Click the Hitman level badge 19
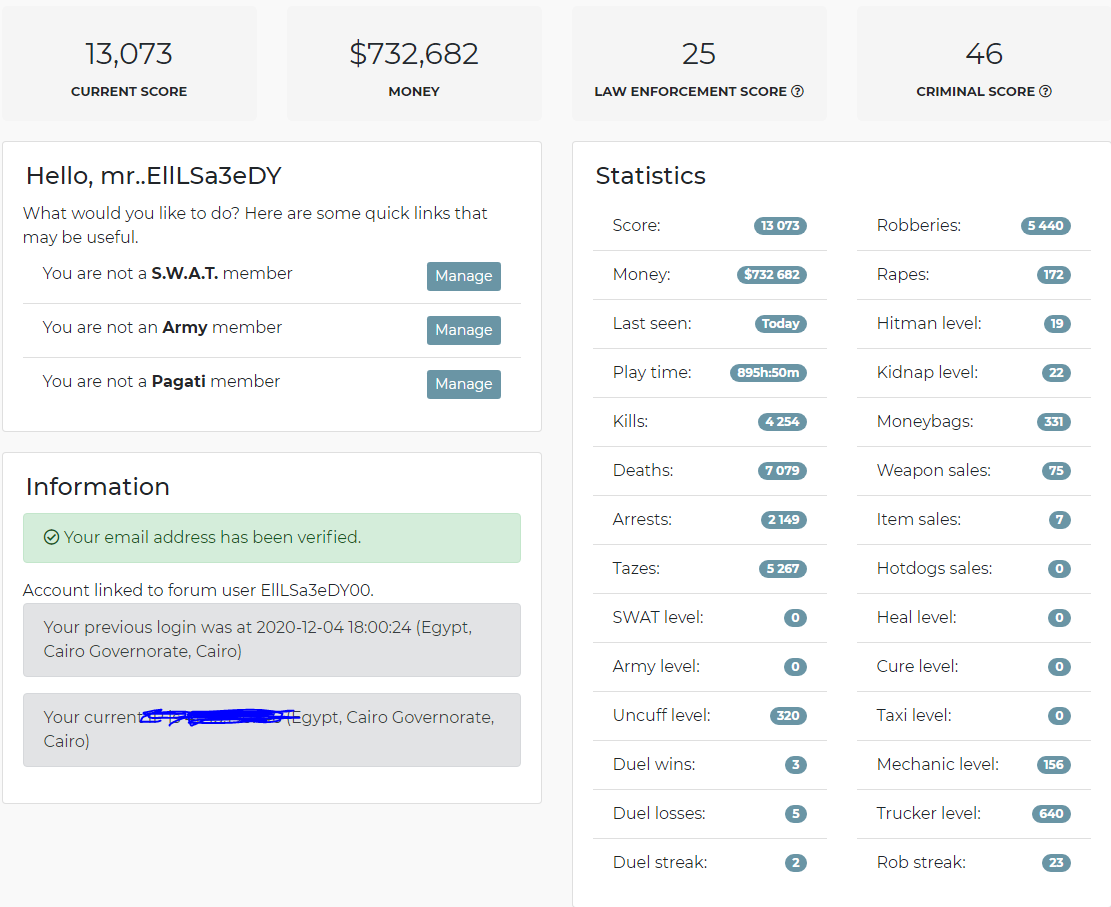 pos(1057,324)
